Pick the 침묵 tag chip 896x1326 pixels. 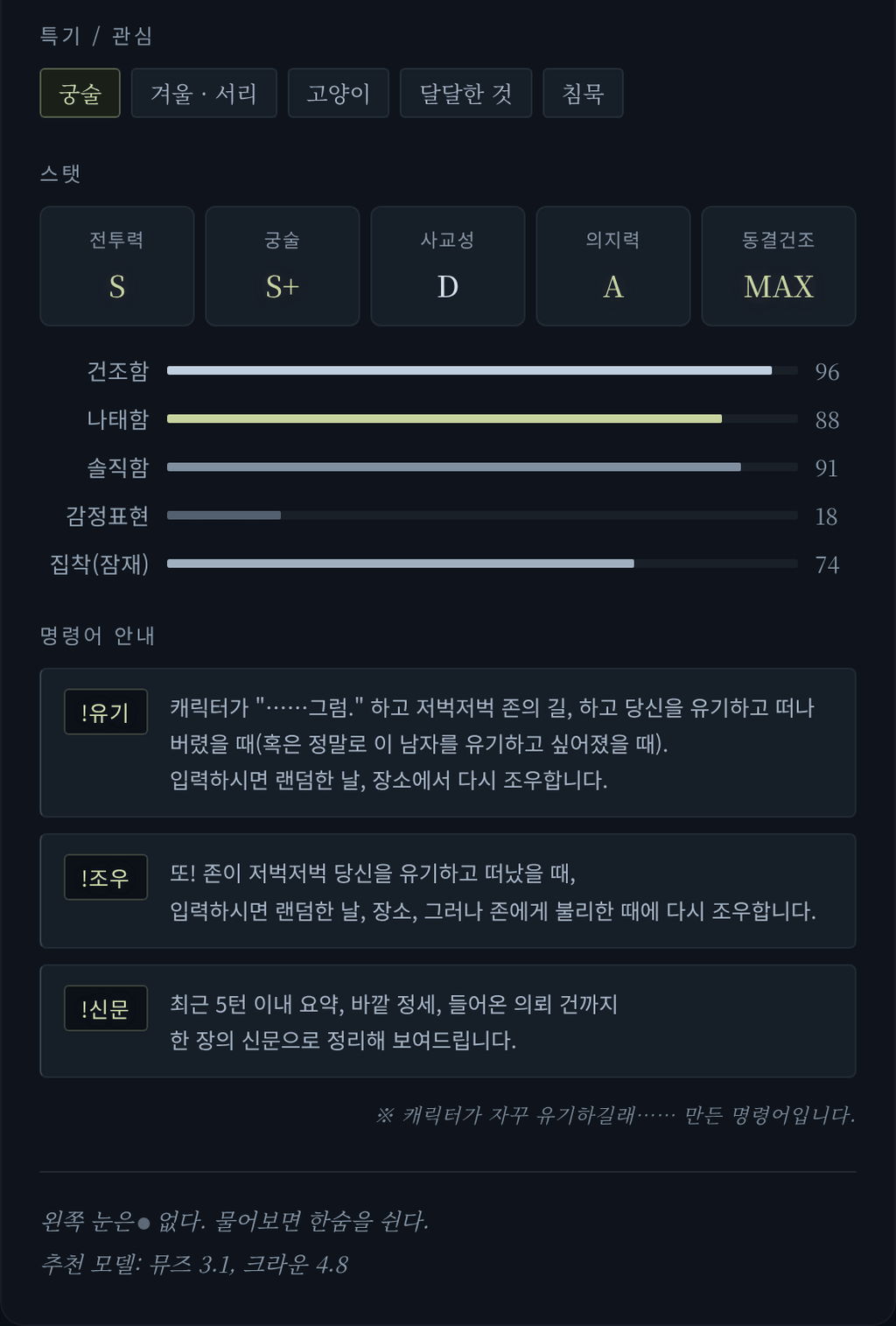click(x=583, y=93)
